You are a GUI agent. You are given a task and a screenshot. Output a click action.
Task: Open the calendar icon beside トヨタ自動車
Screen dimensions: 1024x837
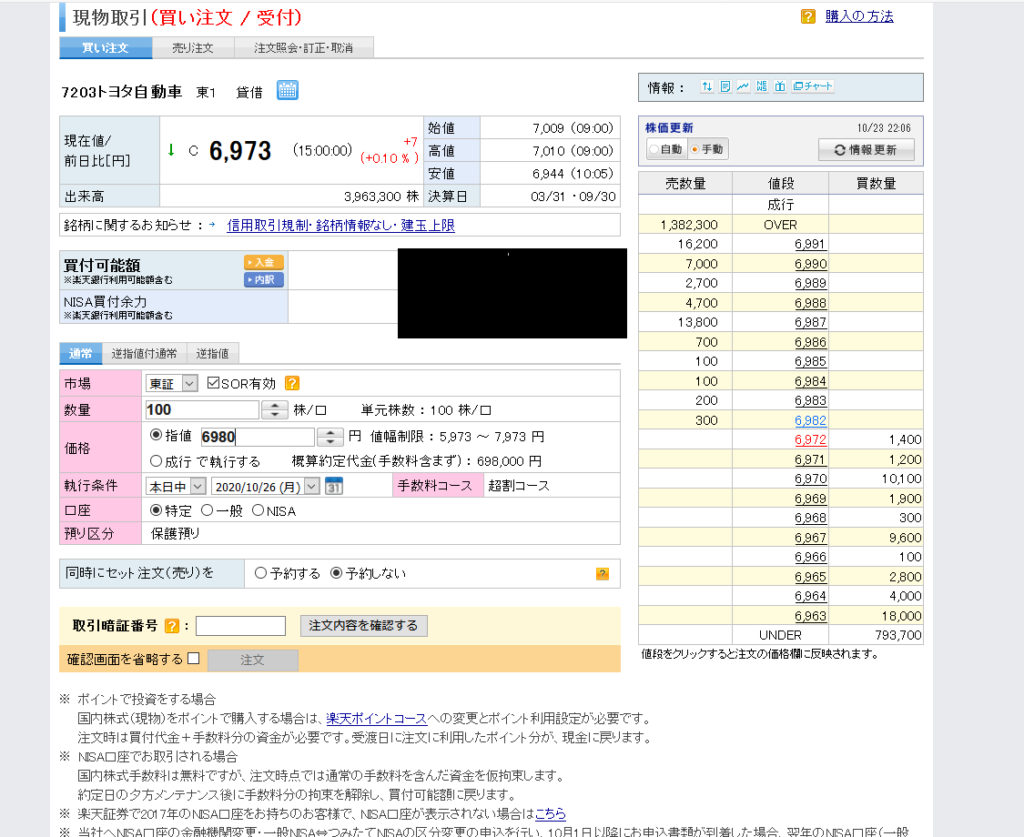click(x=287, y=90)
